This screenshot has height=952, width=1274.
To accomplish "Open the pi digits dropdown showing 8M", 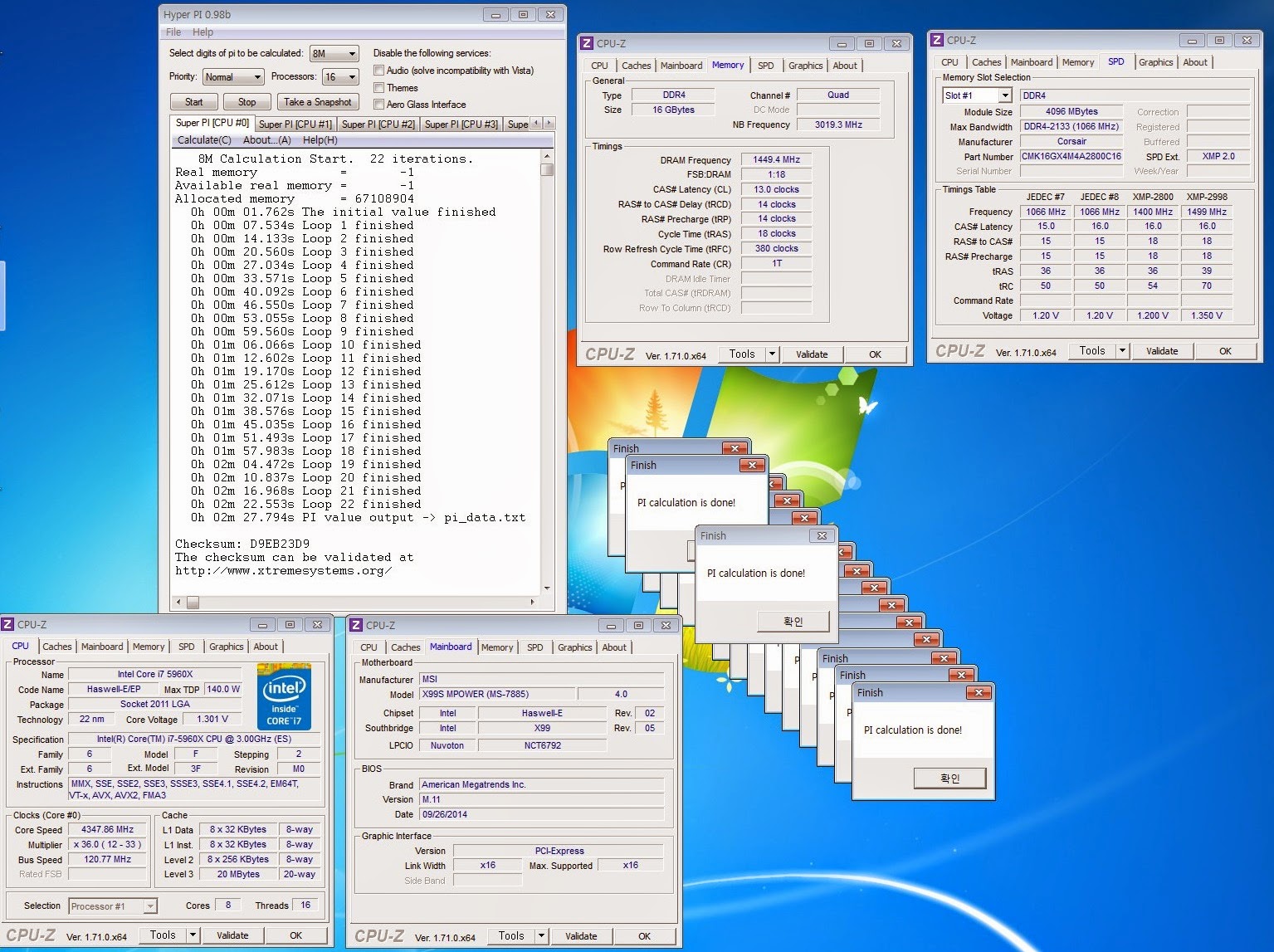I will pyautogui.click(x=334, y=53).
